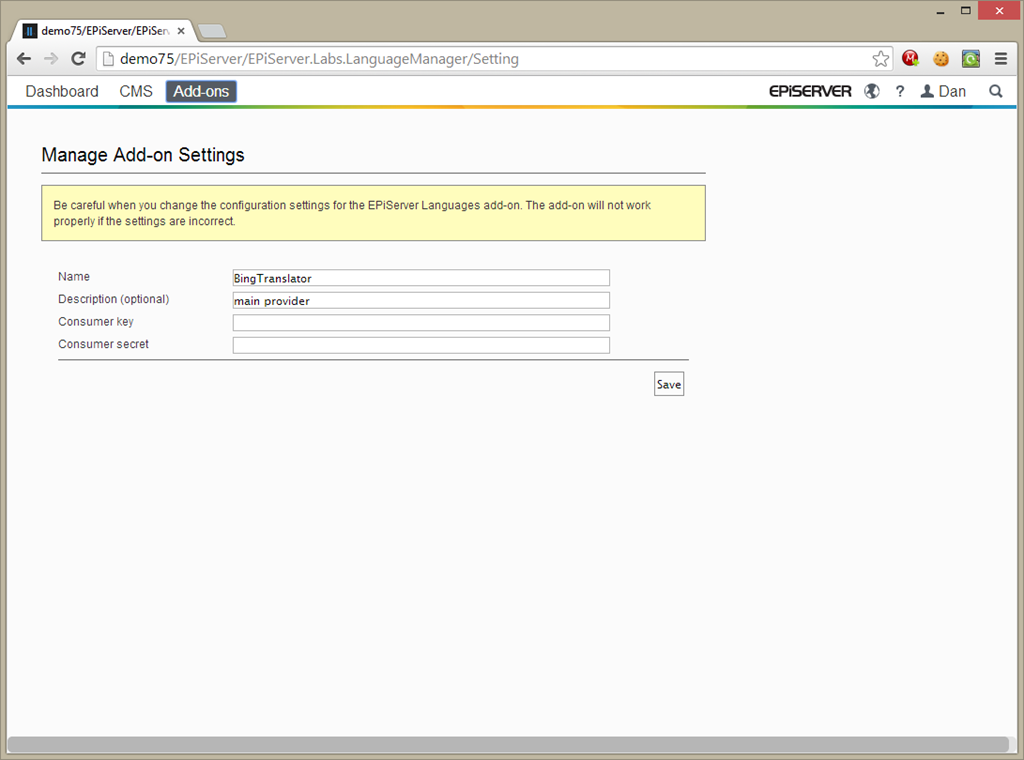Bookmark this page with the star icon
This screenshot has height=760, width=1024.
(880, 59)
